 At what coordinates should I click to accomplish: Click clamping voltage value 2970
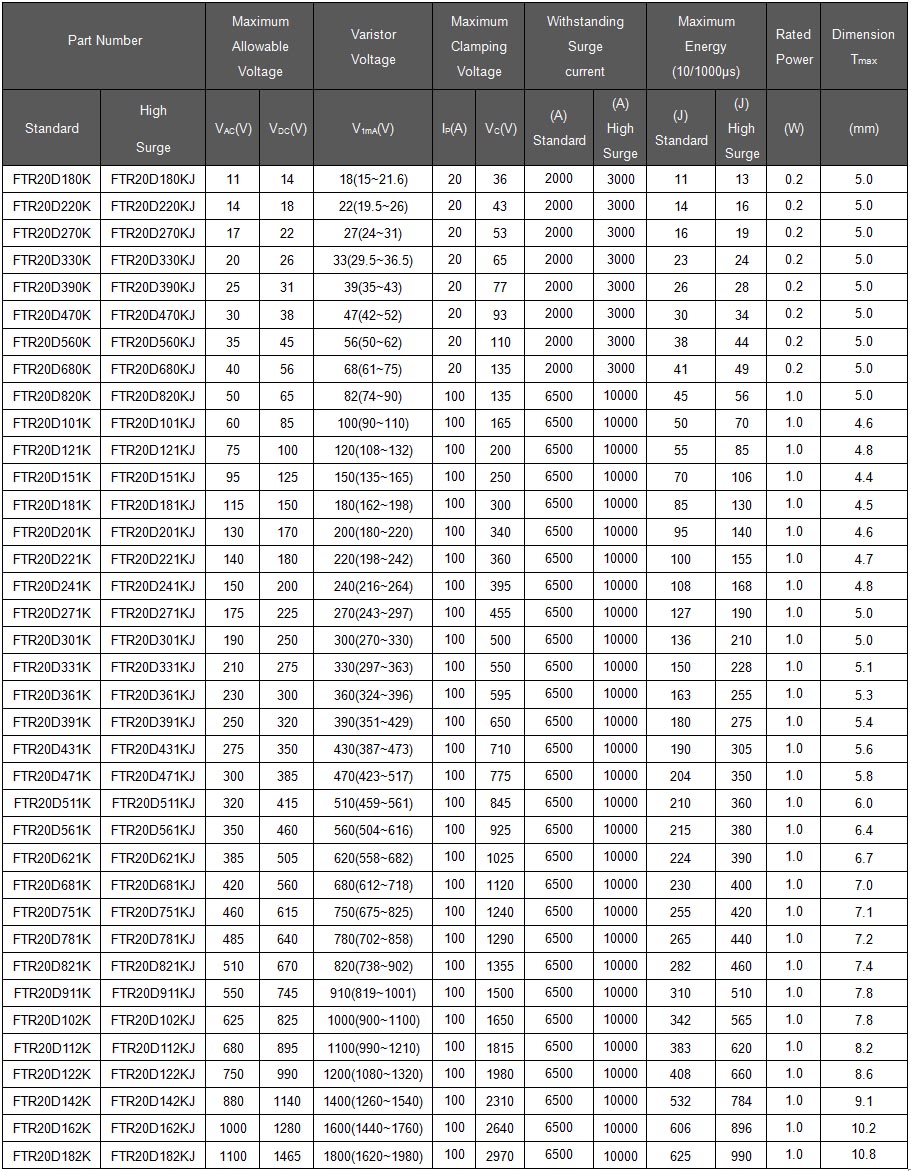click(500, 1156)
